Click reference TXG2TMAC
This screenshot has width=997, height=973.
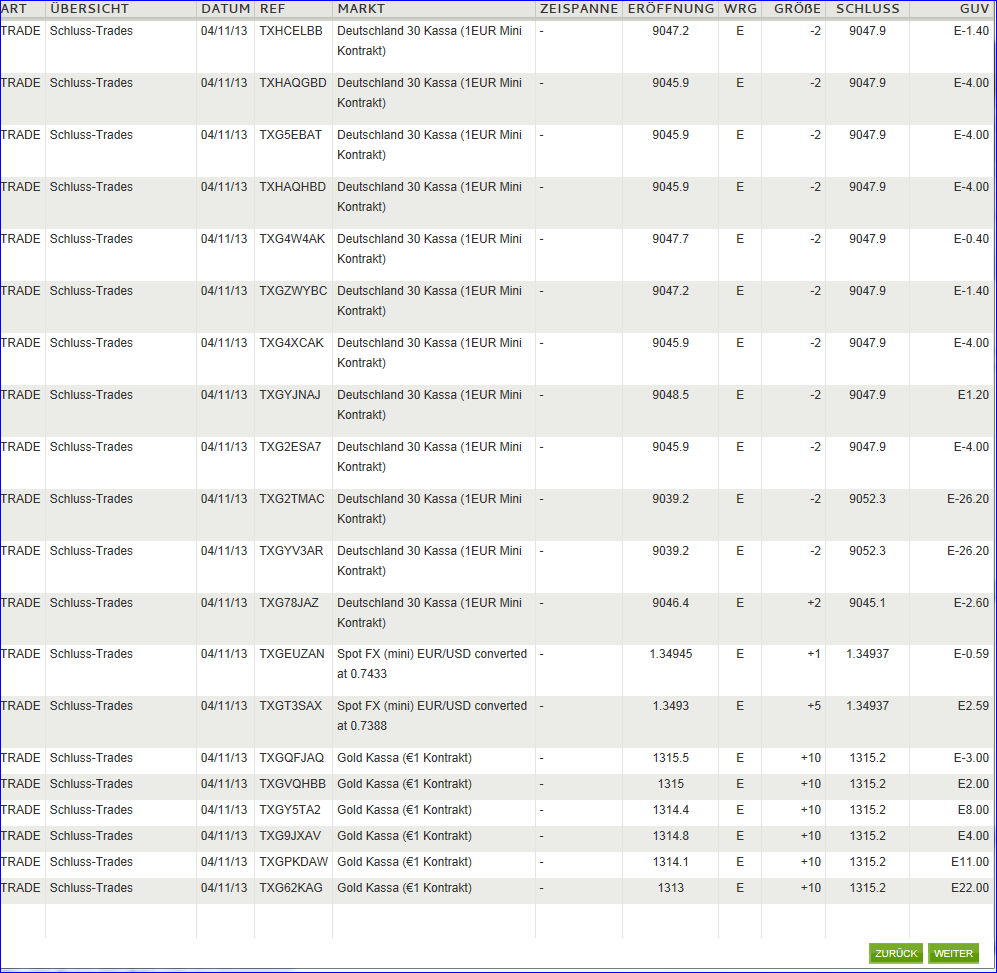(292, 499)
